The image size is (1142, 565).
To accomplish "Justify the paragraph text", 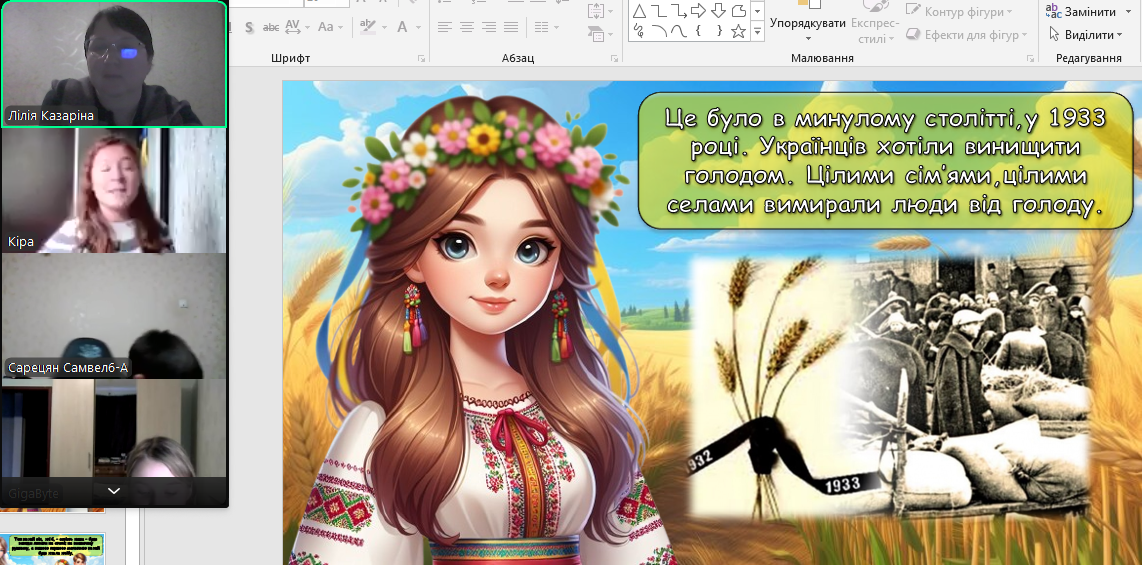I will click(x=511, y=28).
